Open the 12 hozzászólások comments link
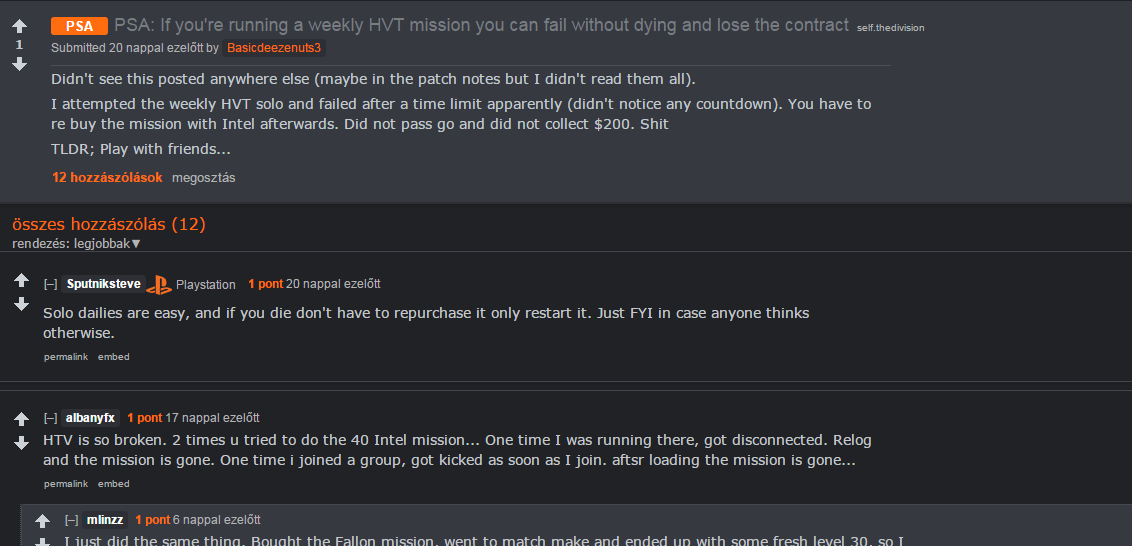1132x546 pixels. (x=108, y=178)
